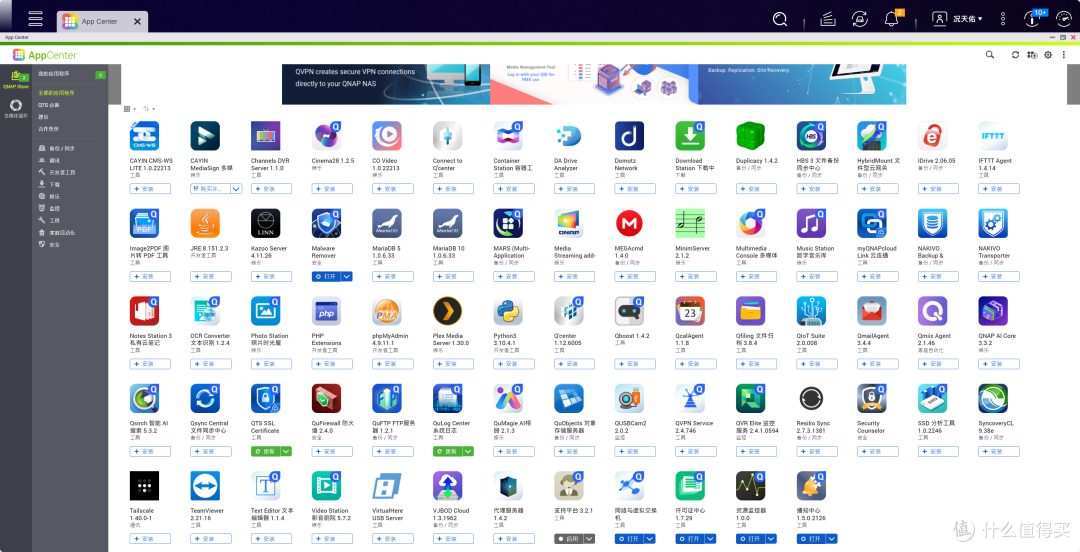The height and width of the screenshot is (552, 1080).
Task: Open the notification bell with badge 2
Action: tap(893, 19)
